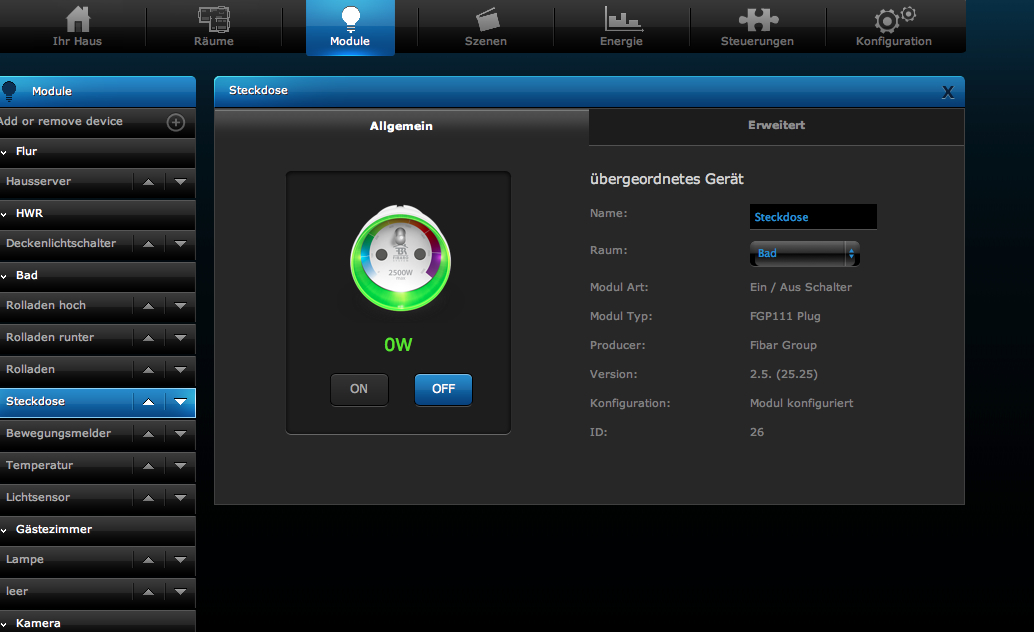Image resolution: width=1034 pixels, height=632 pixels.
Task: Click down arrow on Lampe
Action: coord(180,559)
